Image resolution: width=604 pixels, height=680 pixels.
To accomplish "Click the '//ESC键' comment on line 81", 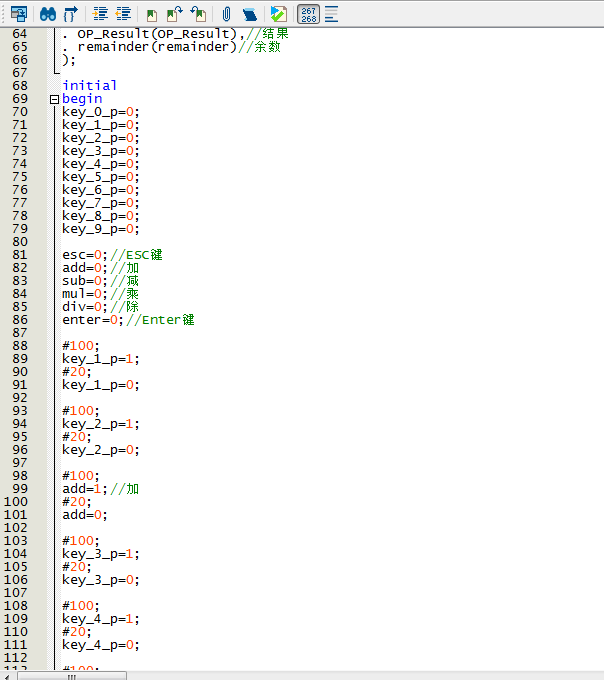I will [x=136, y=255].
